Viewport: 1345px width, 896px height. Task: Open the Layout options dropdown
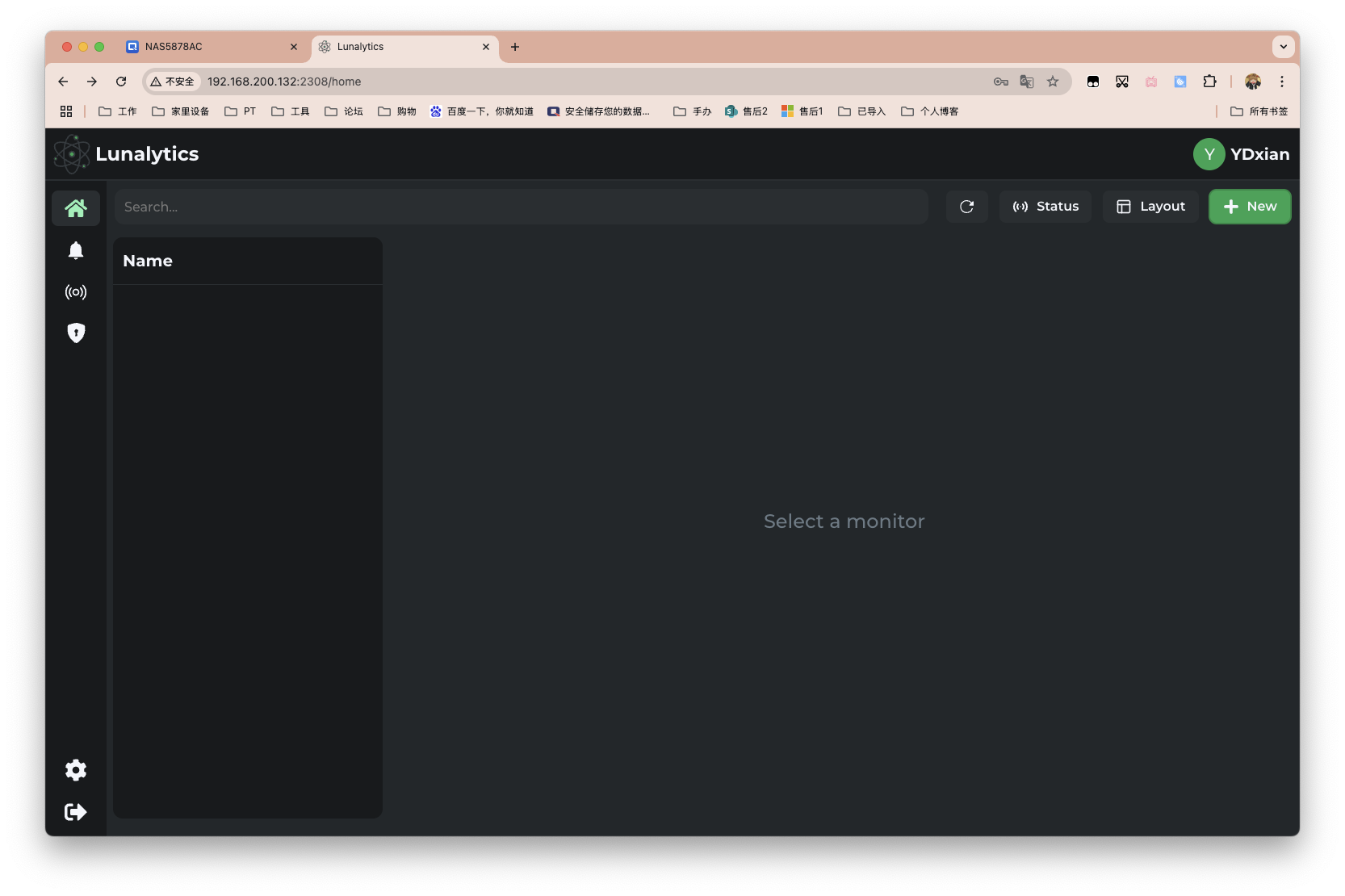tap(1150, 207)
